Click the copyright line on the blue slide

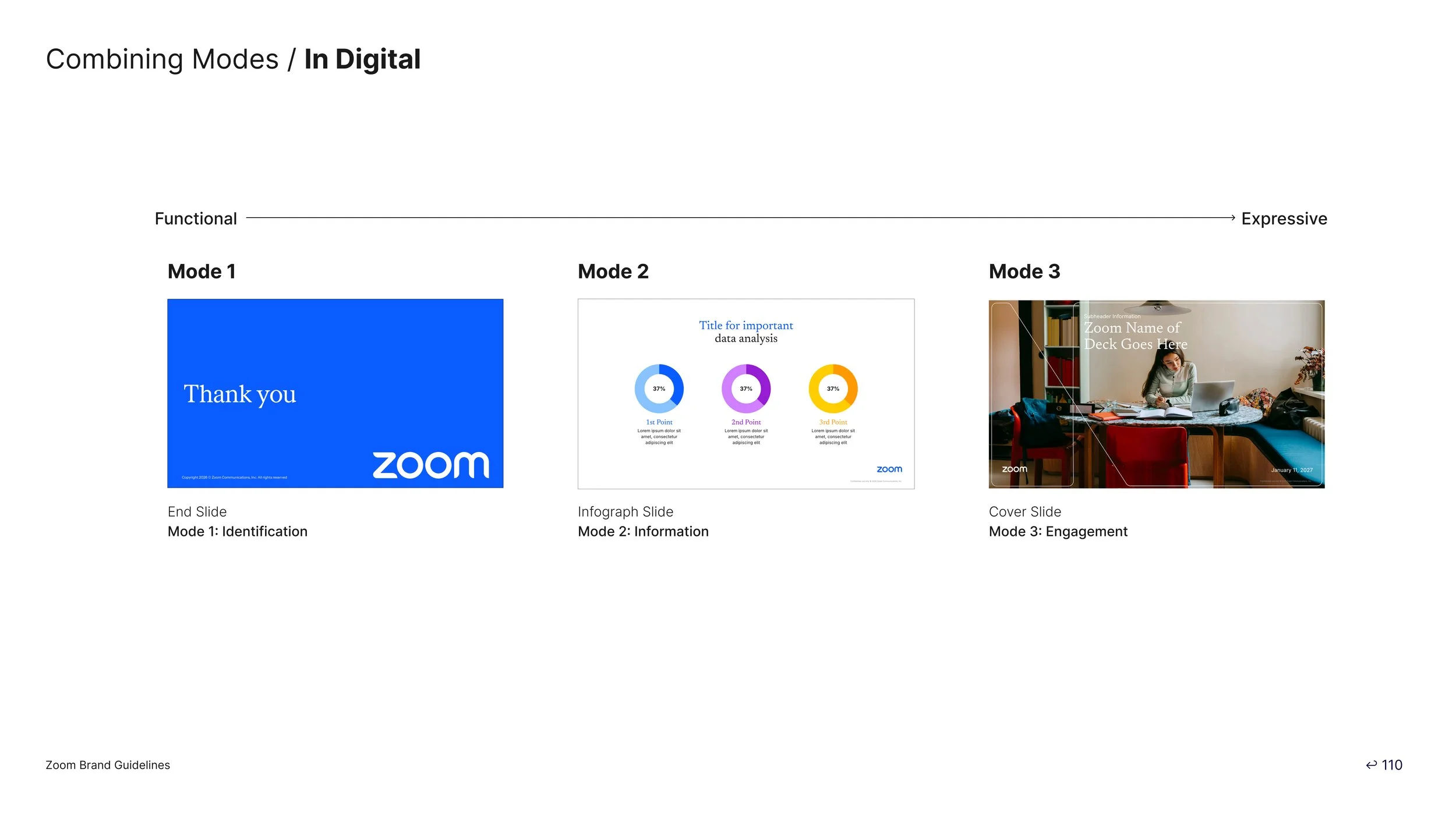click(234, 478)
